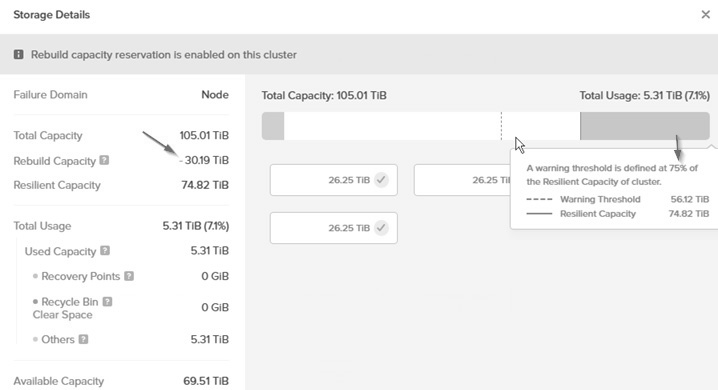Screen dimensions: 718x390
Task: Click the 'Total Capacity: 105.01 TiB' heading above bar
Action: click(x=324, y=96)
